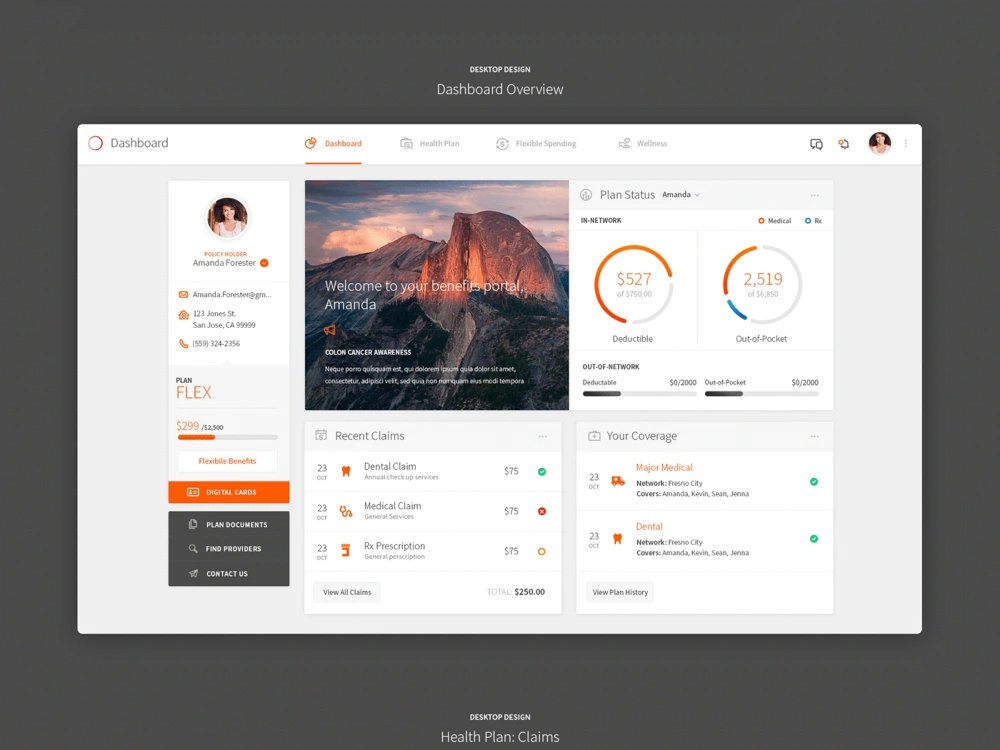Click the $299 plan spending progress bar

(228, 438)
